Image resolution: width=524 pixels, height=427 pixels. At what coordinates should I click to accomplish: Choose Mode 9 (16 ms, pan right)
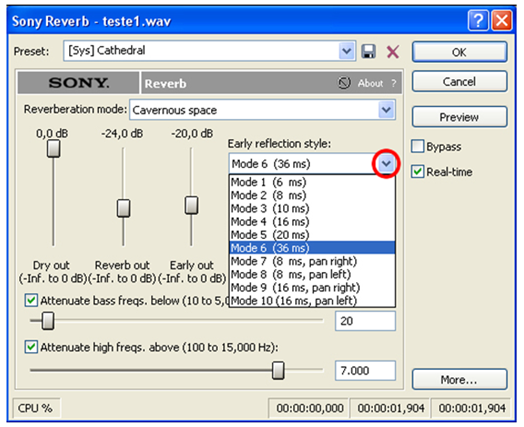pos(312,287)
